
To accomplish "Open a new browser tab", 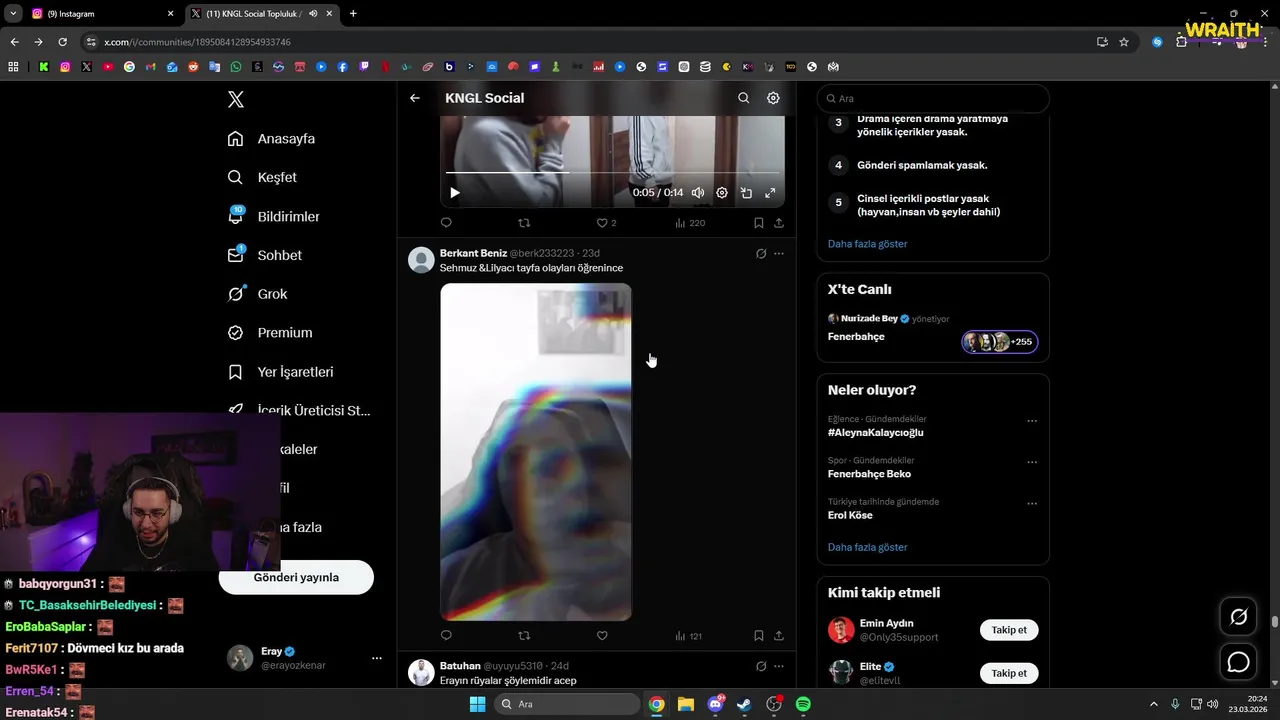I will 353,14.
